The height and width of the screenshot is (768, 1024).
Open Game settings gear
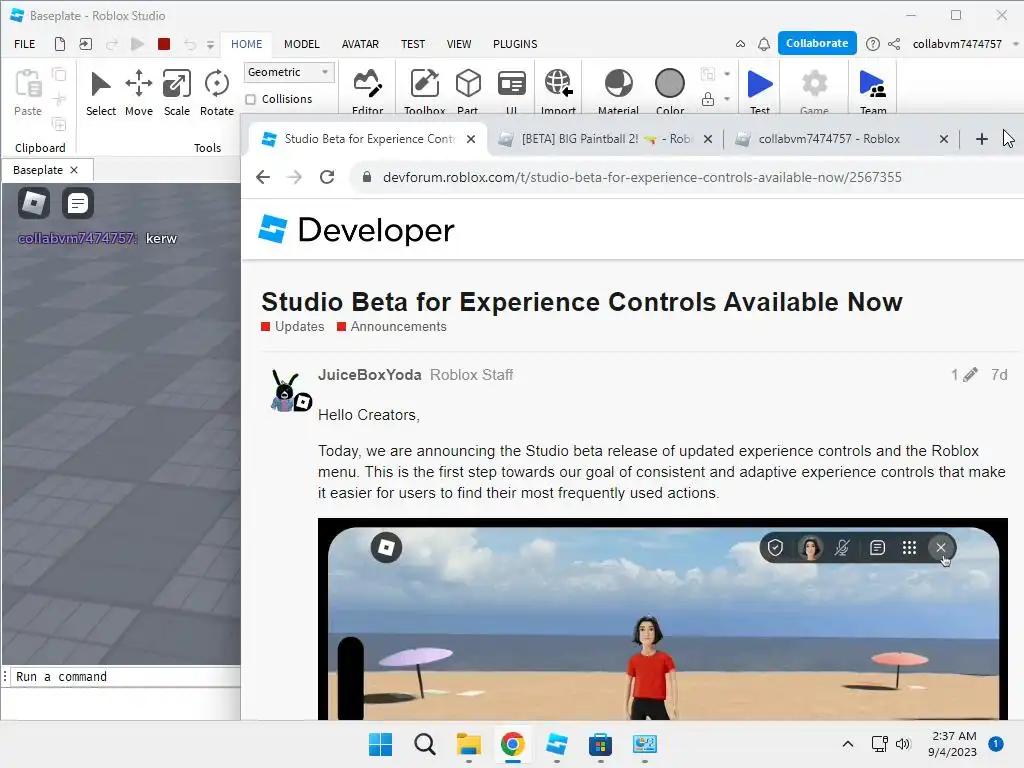click(814, 91)
